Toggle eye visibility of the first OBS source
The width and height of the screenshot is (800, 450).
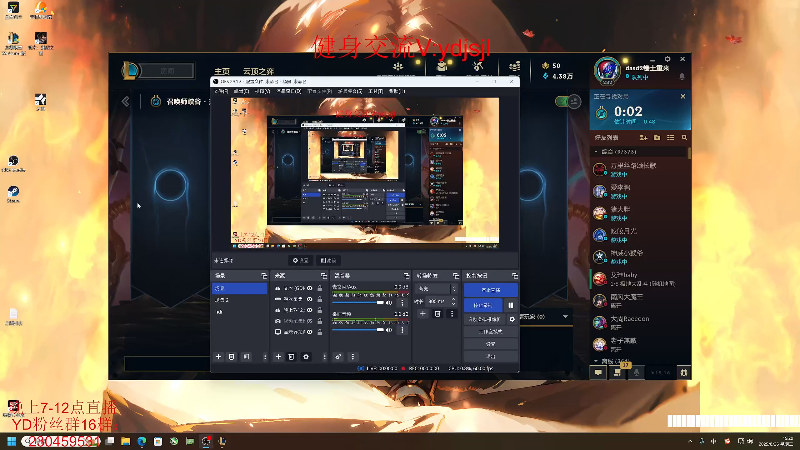coord(310,288)
